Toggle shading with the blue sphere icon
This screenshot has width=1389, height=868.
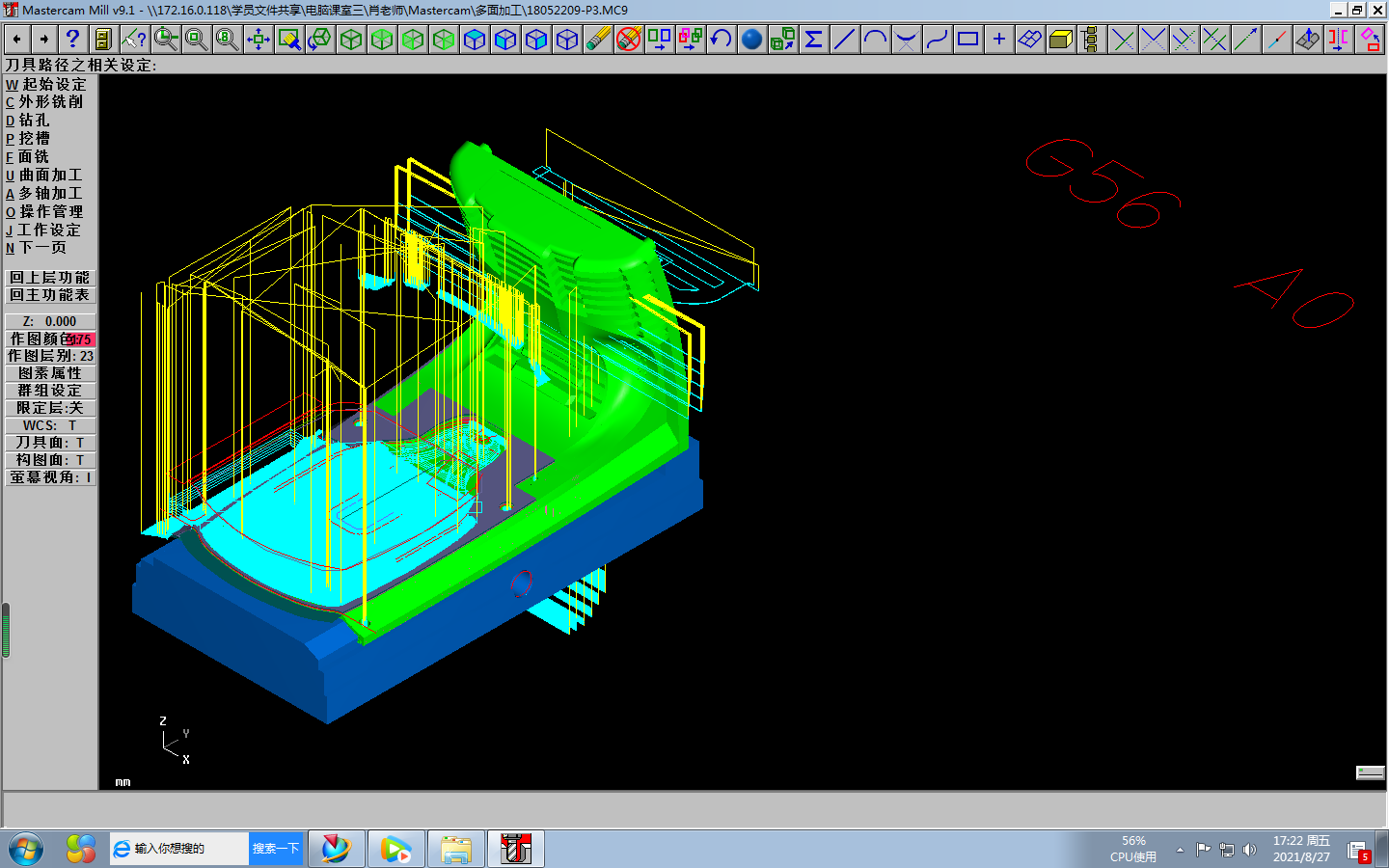click(x=752, y=40)
